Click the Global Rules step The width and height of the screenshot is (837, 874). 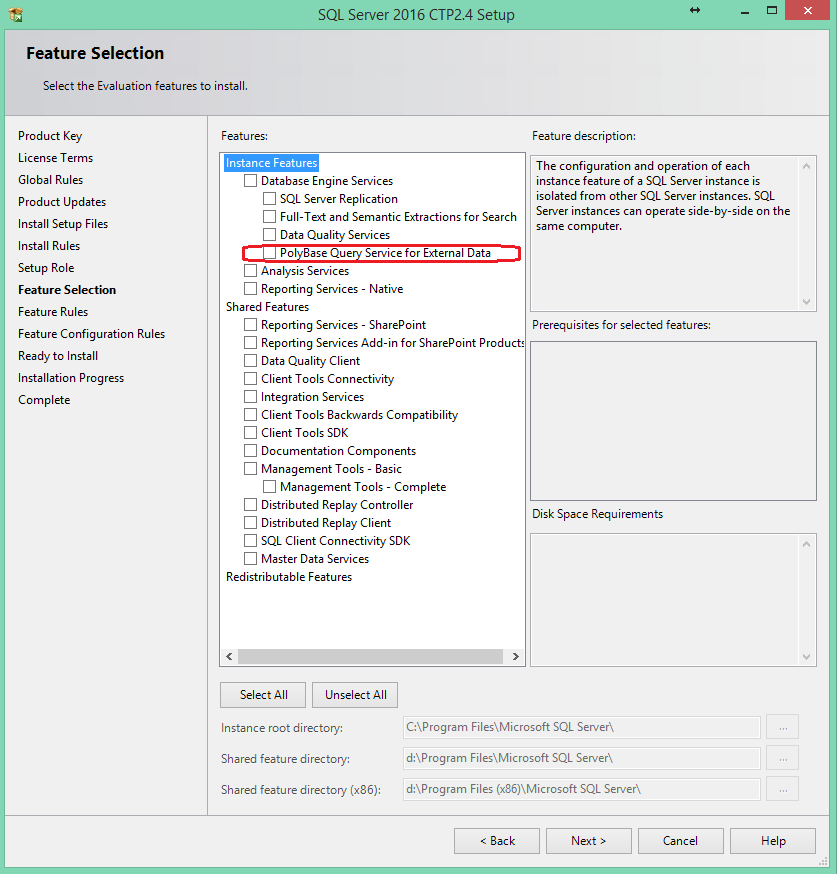[x=50, y=180]
